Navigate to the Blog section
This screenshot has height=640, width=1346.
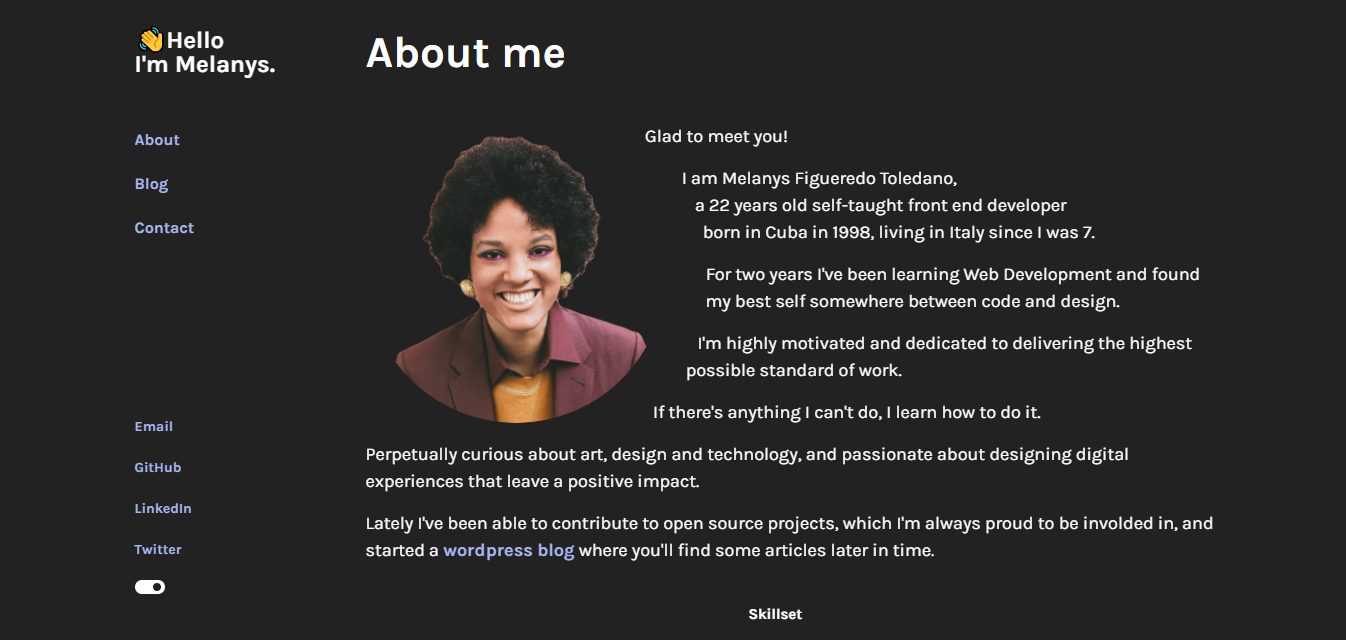151,183
